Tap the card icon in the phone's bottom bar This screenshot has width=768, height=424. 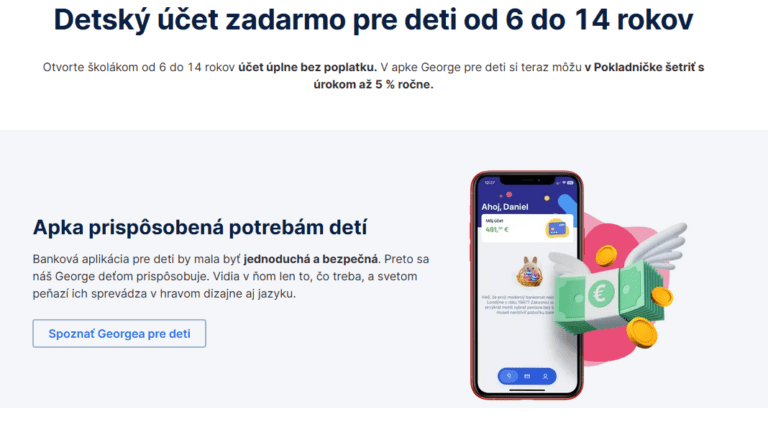(x=527, y=377)
